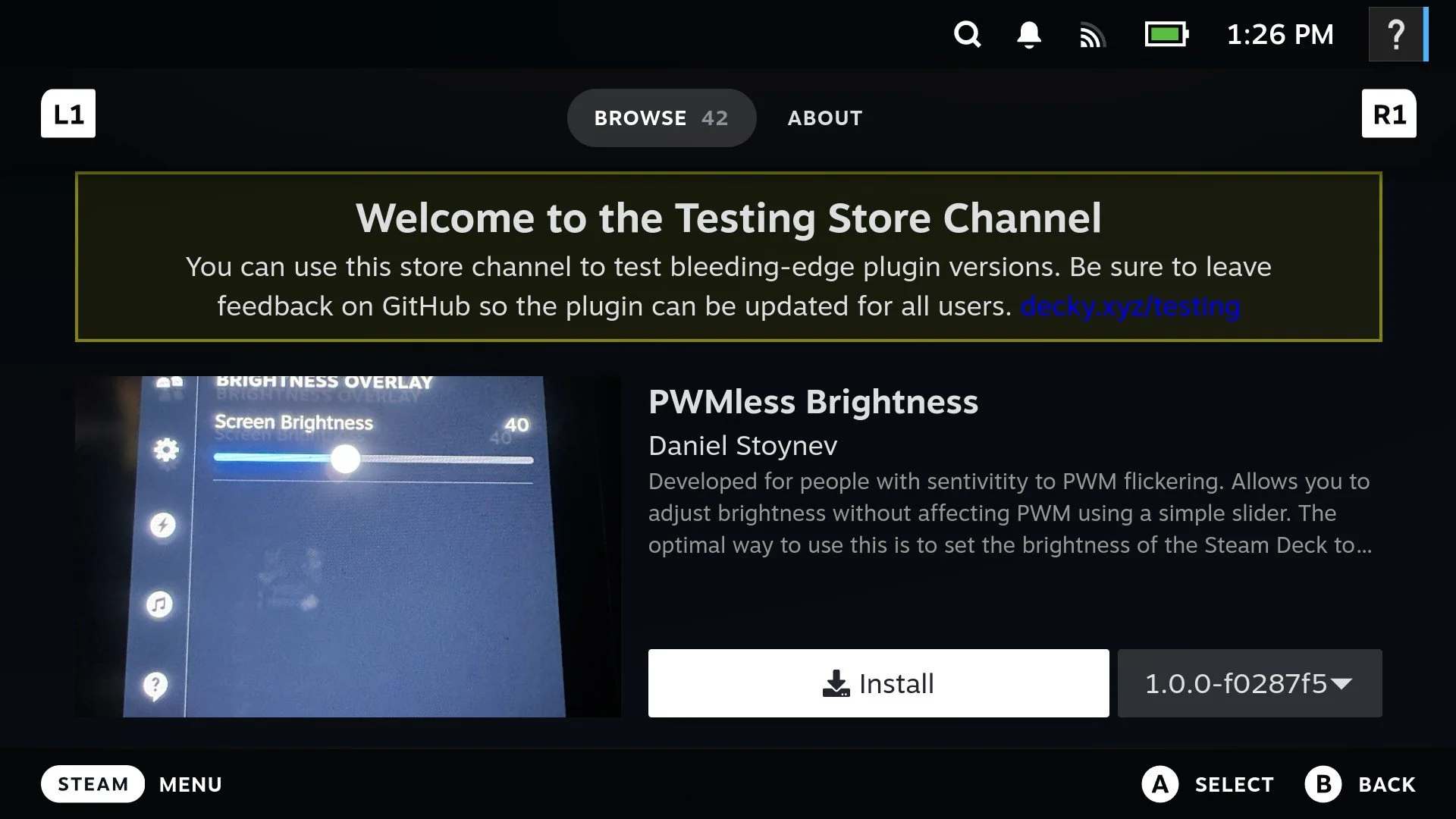Switch to the Browse tab

(661, 118)
